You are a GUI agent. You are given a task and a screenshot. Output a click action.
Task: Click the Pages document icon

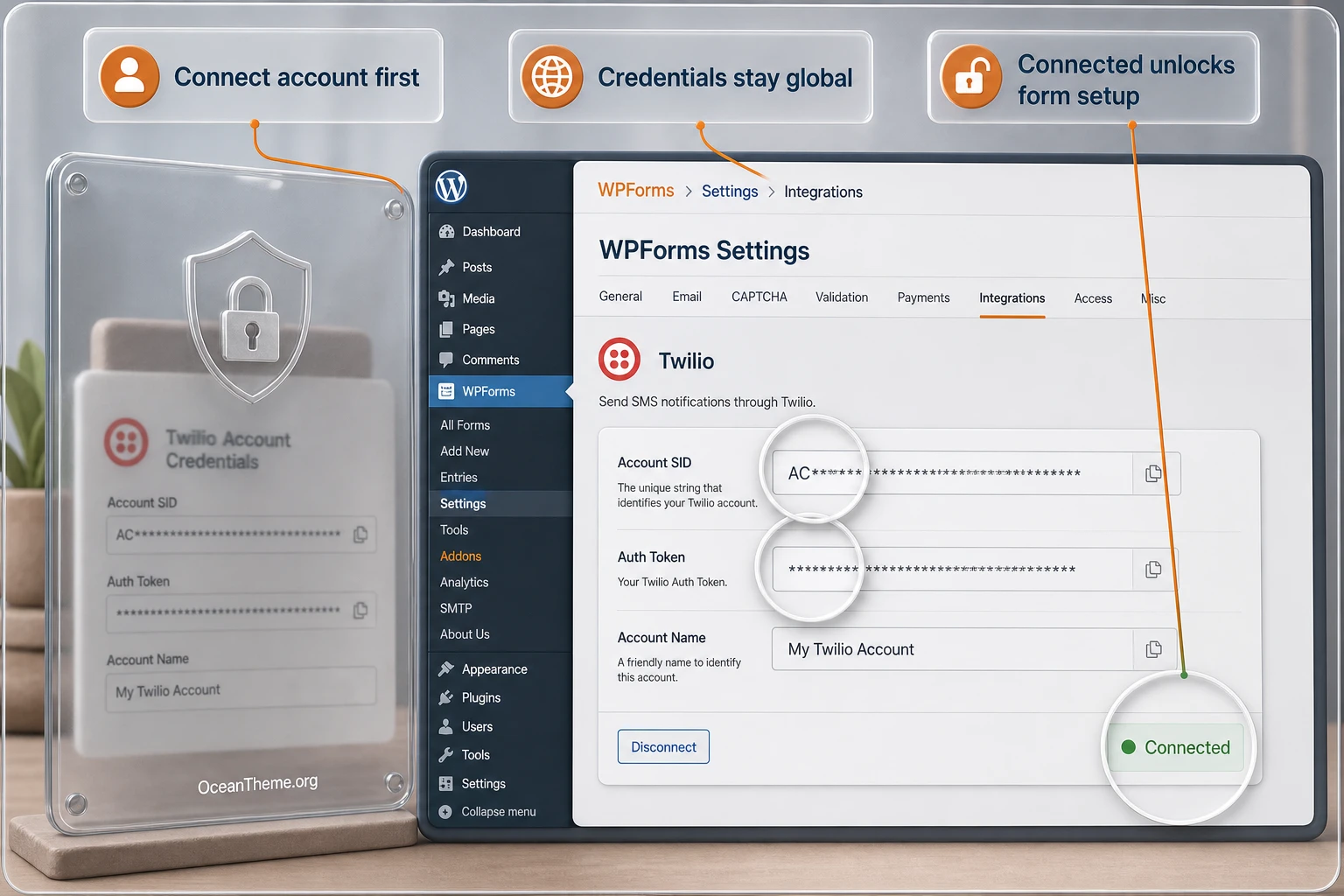click(x=446, y=329)
